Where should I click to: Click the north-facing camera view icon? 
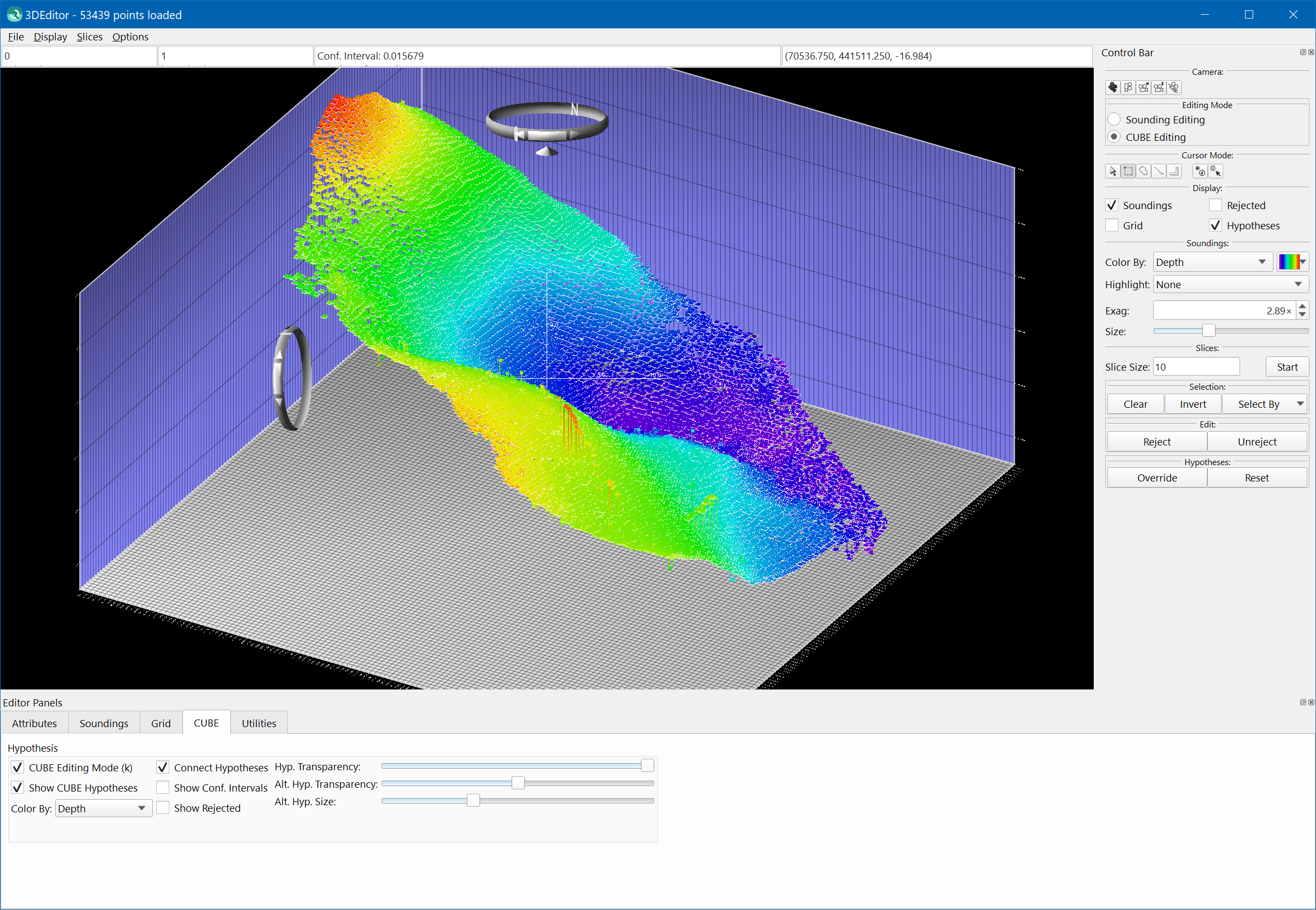coord(1143,87)
